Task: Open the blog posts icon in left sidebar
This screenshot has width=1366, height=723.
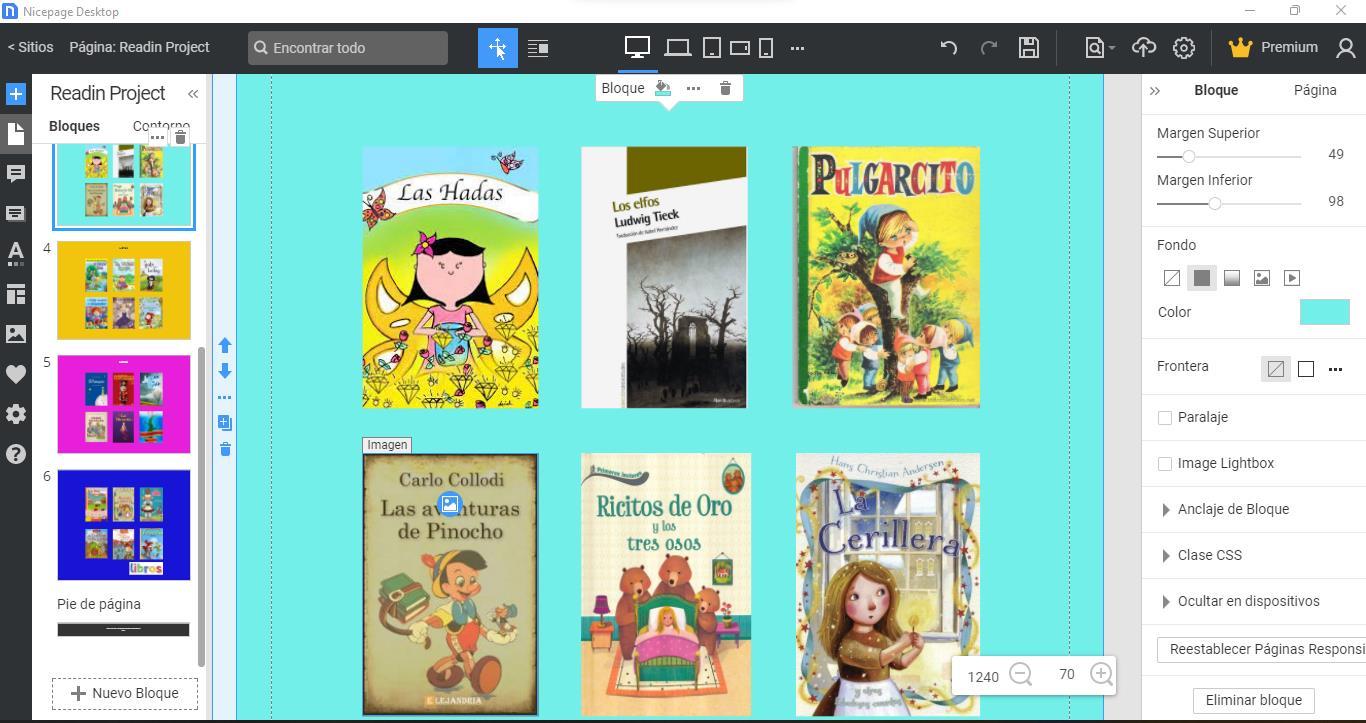Action: click(16, 174)
